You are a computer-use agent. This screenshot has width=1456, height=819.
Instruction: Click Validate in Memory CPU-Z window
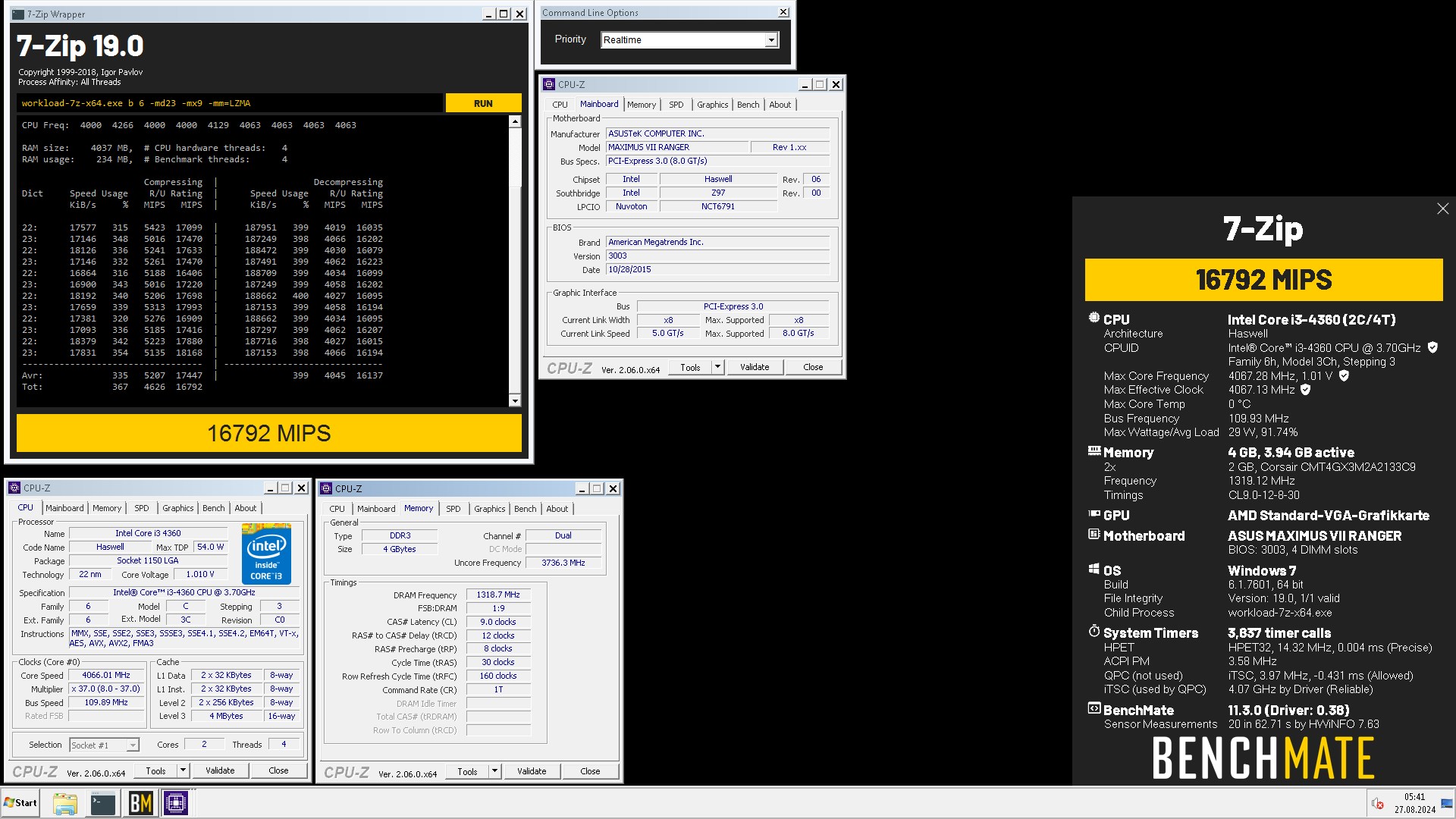pos(532,771)
